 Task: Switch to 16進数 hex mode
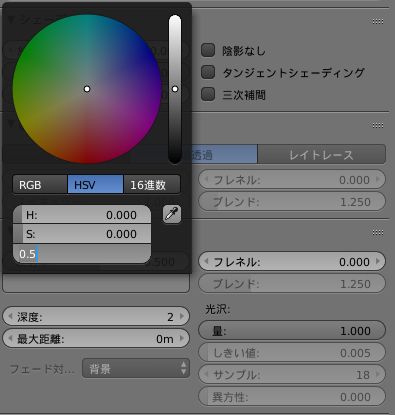[152, 185]
